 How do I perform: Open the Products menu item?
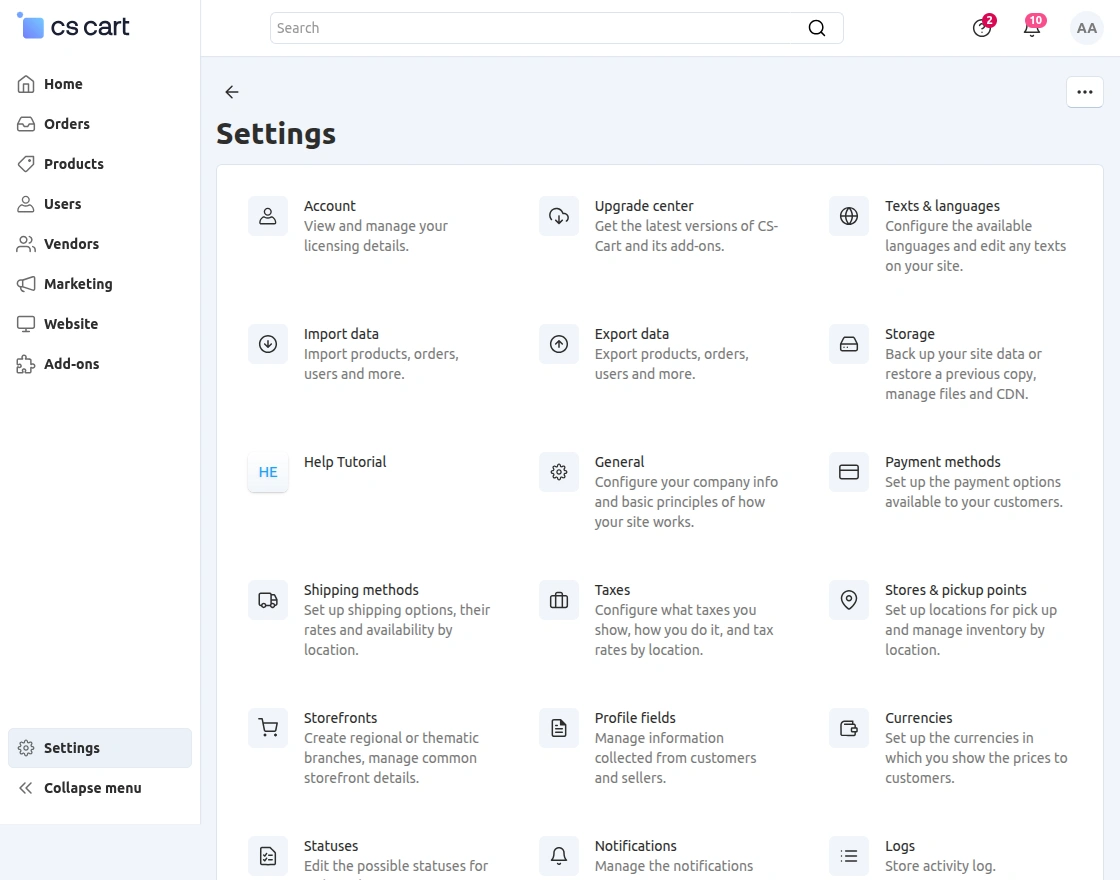pos(100,164)
